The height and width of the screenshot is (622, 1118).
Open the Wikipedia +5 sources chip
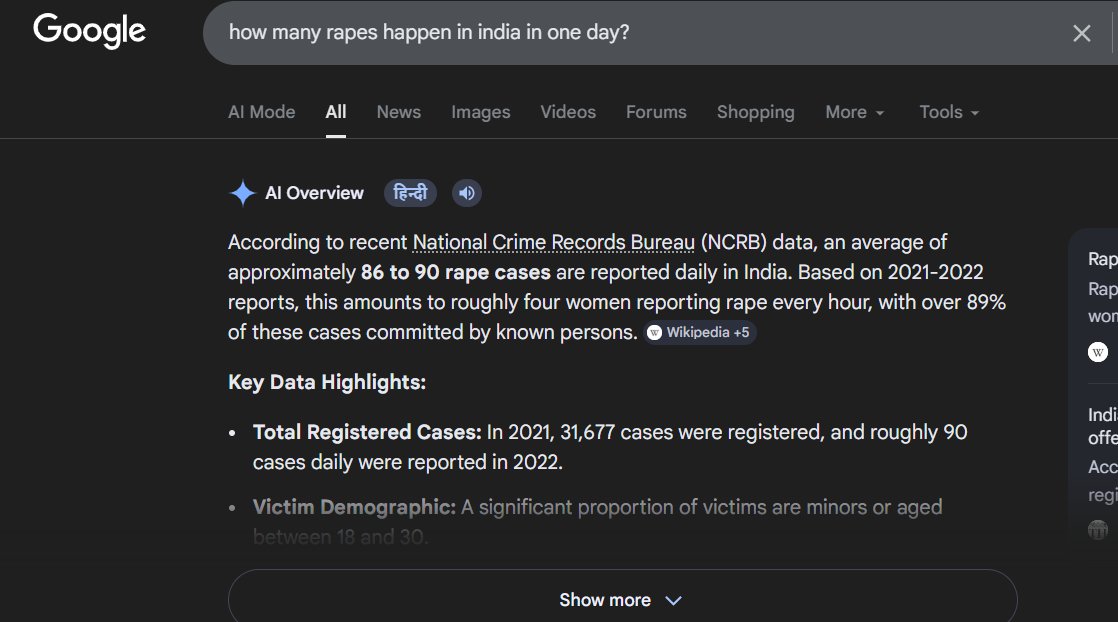pos(699,332)
